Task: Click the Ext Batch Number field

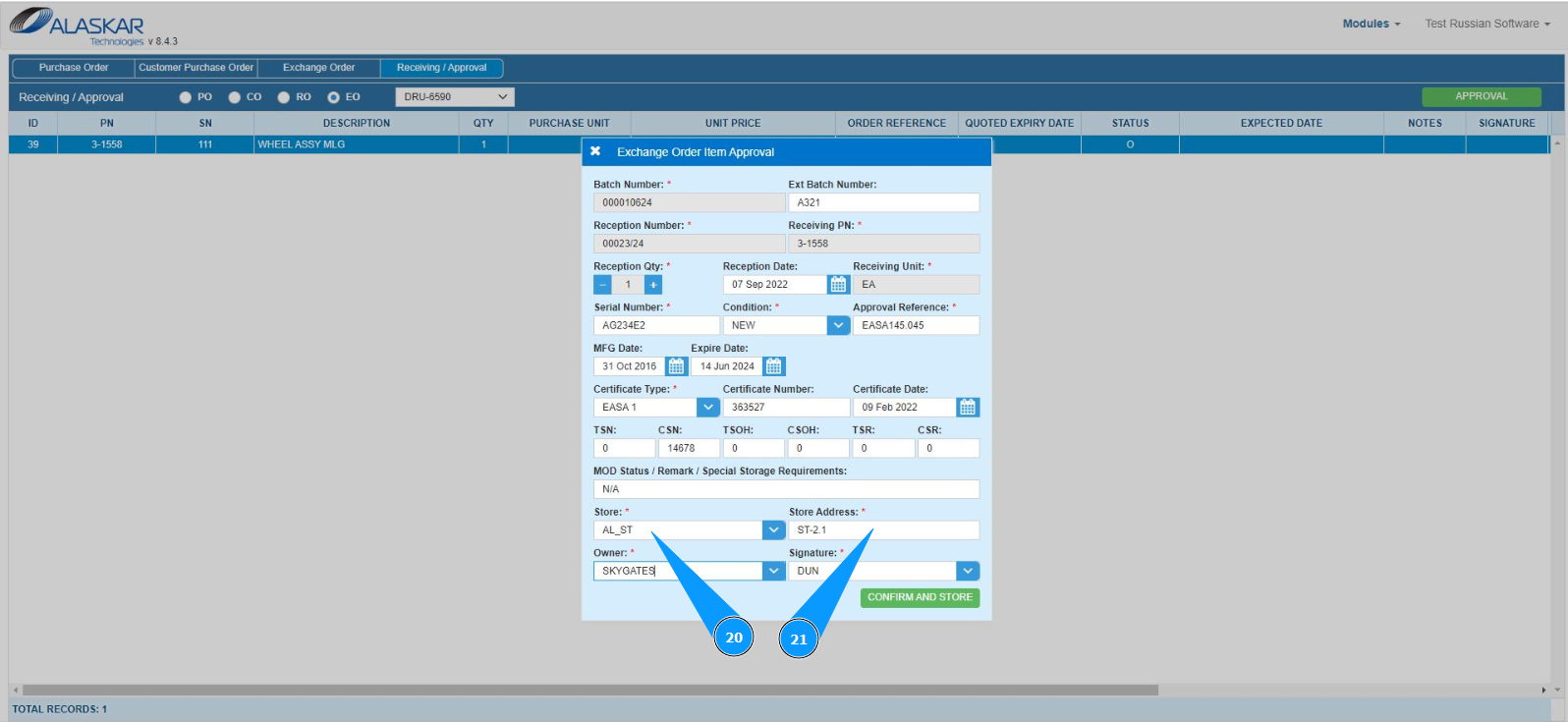Action: [883, 202]
